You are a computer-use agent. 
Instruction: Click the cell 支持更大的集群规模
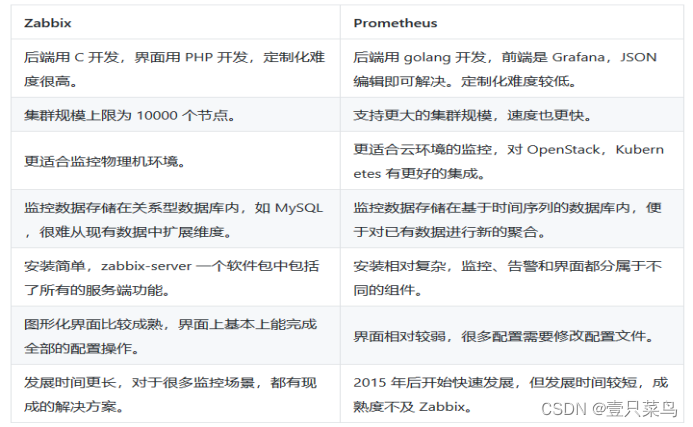[512, 115]
